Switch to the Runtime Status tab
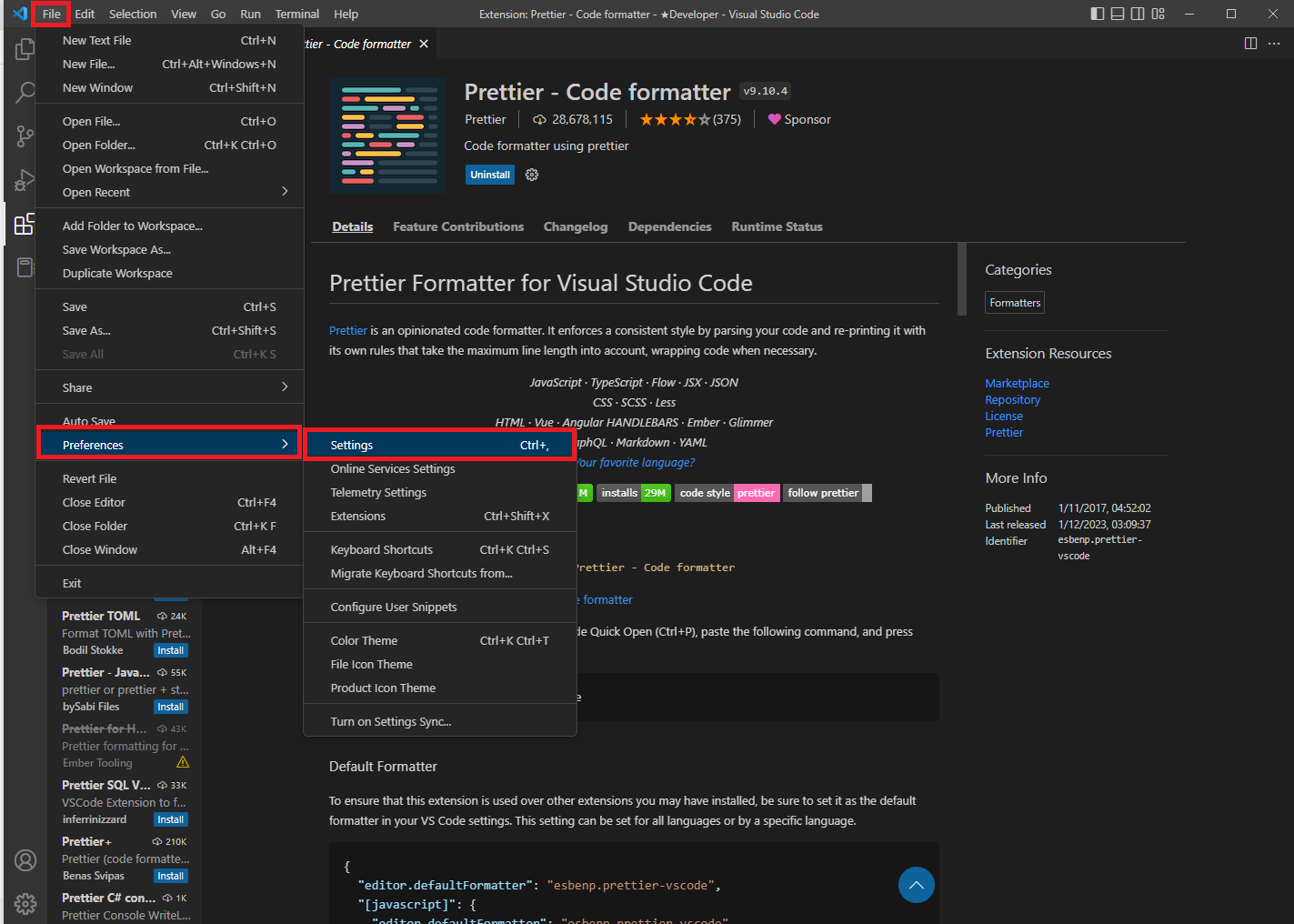Image resolution: width=1294 pixels, height=924 pixels. coord(777,226)
